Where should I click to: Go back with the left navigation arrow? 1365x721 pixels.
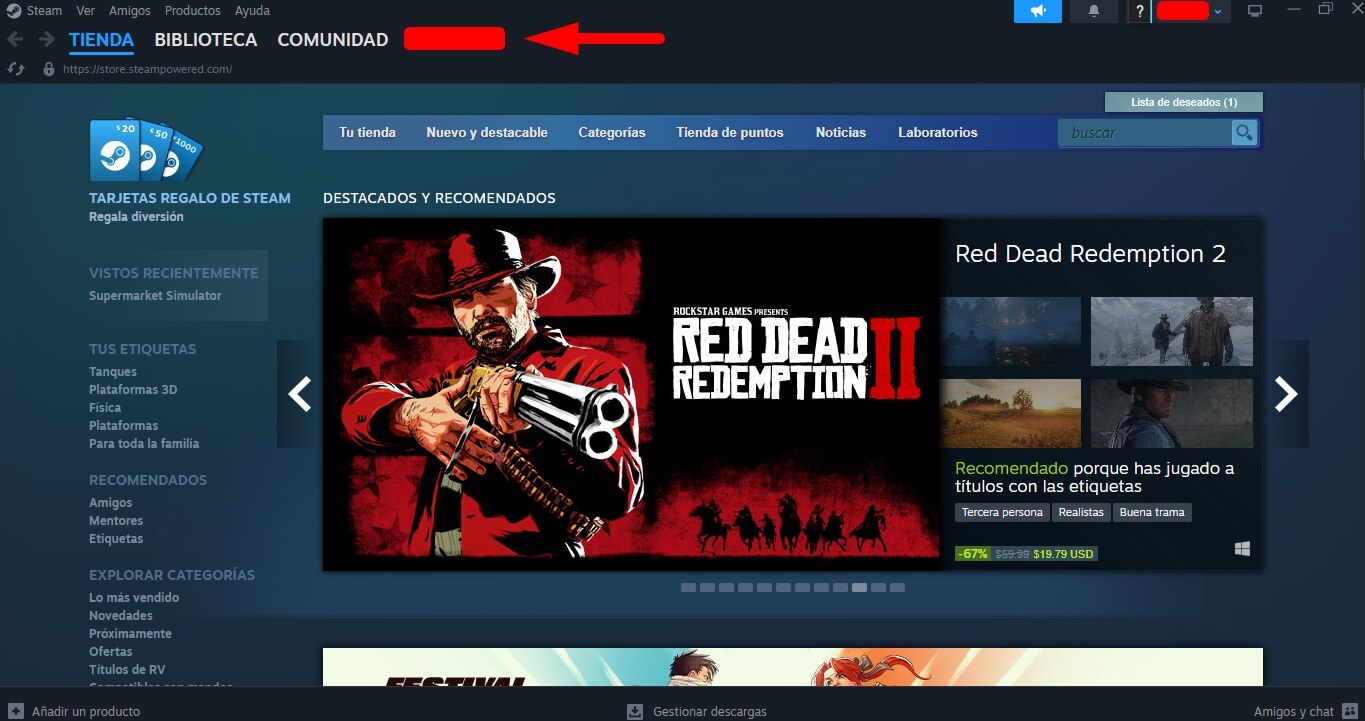tap(15, 39)
